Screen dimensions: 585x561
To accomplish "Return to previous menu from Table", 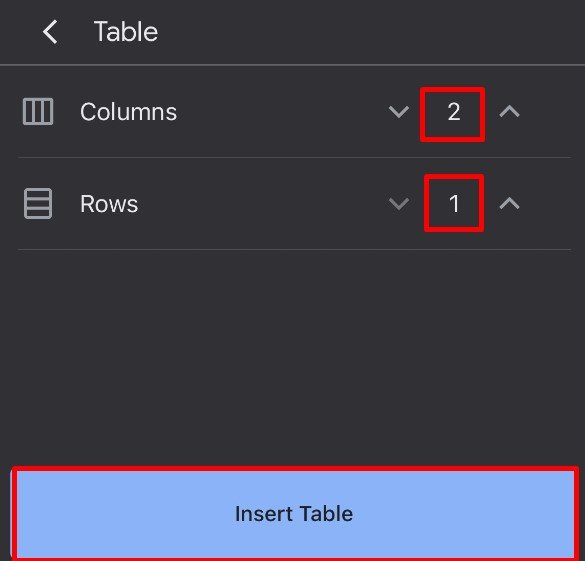I will point(50,32).
